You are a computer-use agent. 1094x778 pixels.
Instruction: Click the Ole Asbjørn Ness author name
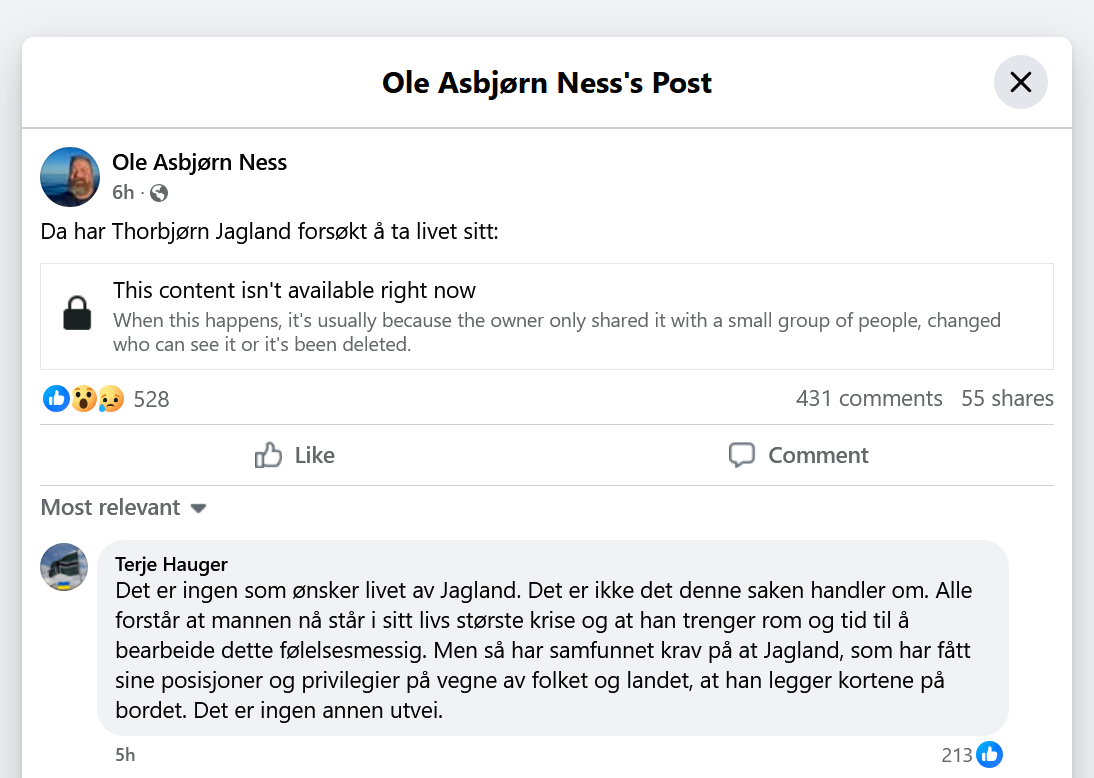click(199, 162)
